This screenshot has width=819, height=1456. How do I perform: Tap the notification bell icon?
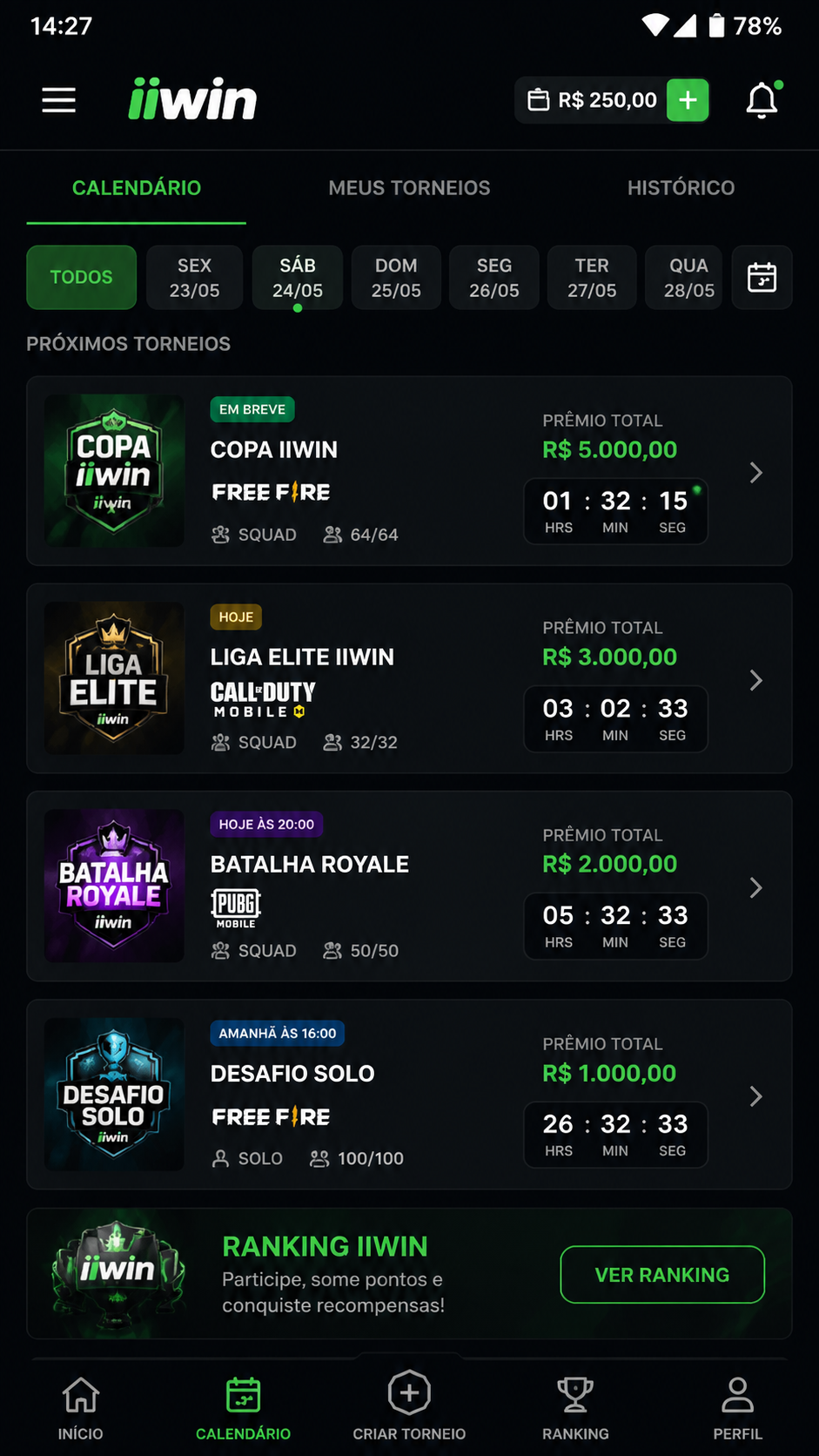point(762,100)
